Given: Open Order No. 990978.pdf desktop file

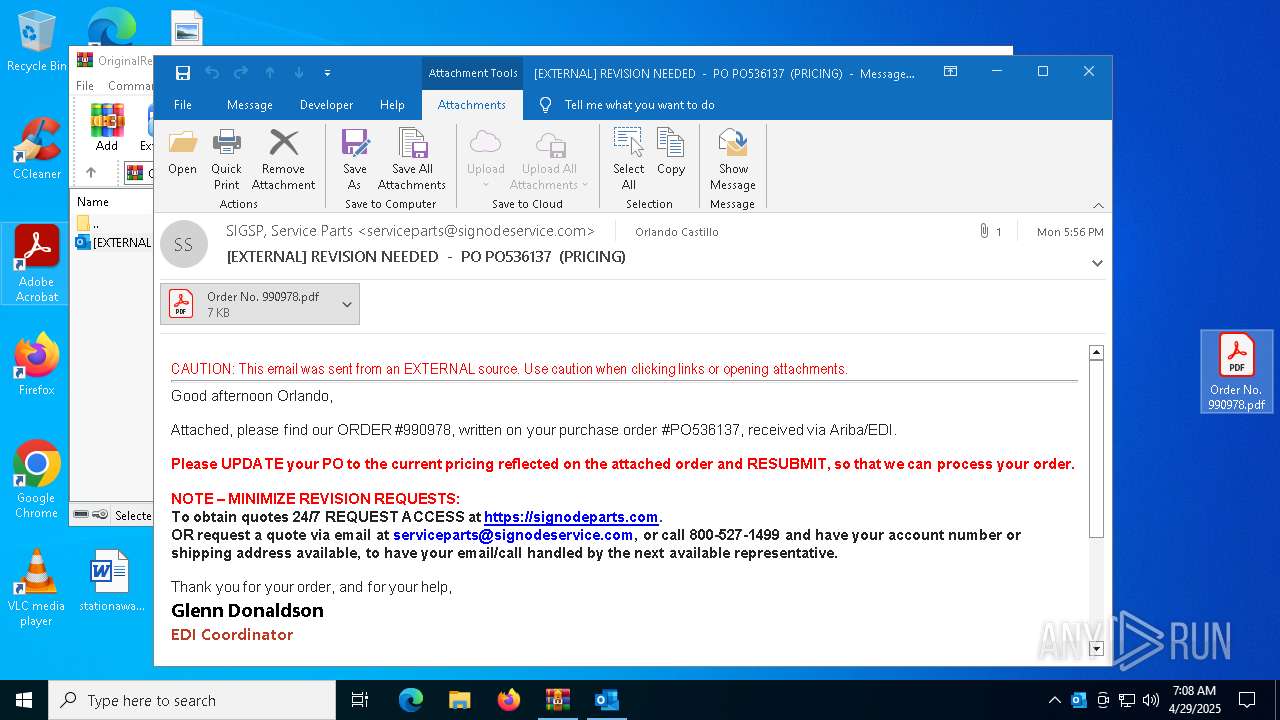Looking at the screenshot, I should coord(1236,372).
